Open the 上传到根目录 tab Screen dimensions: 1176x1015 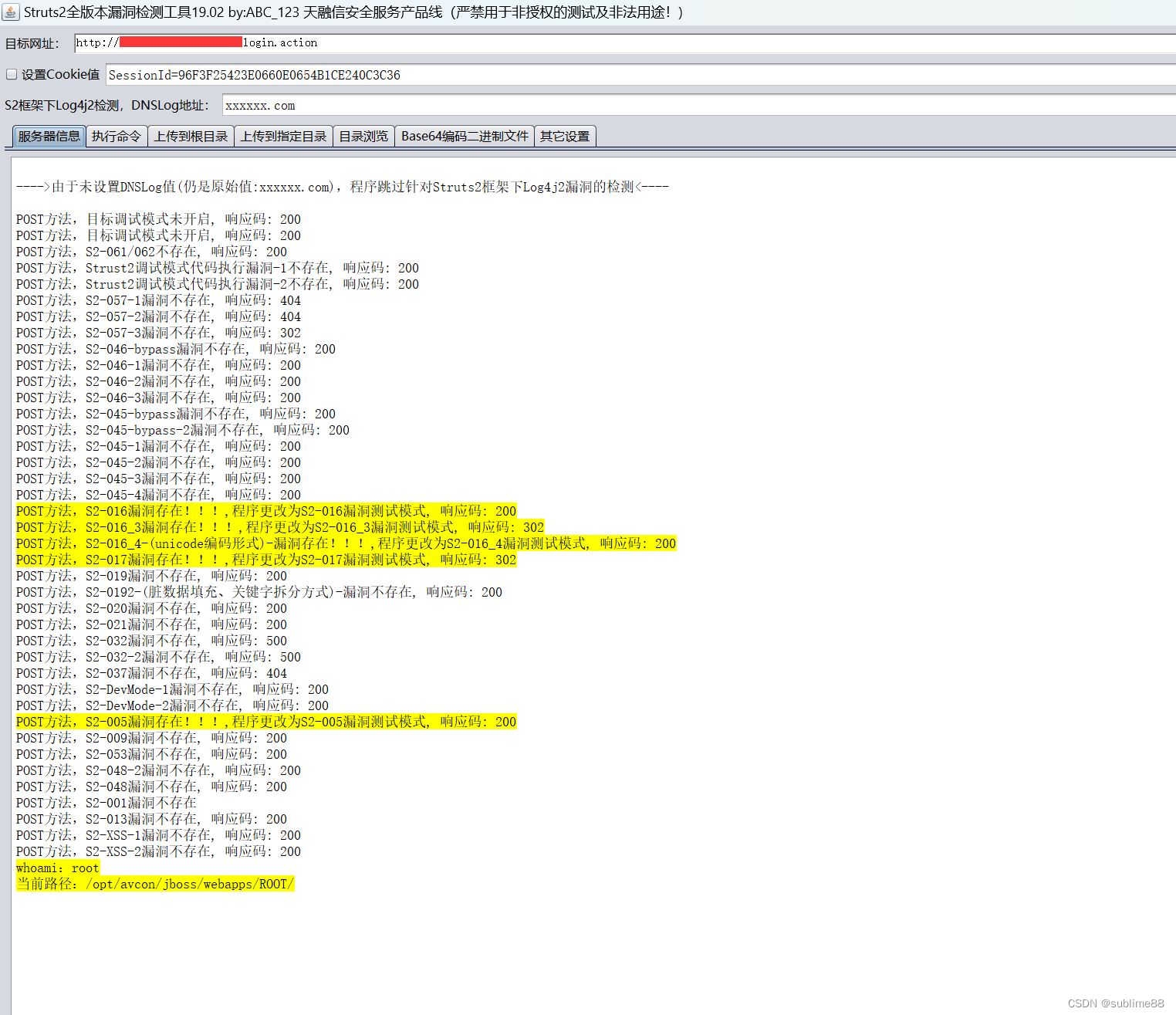click(x=191, y=137)
